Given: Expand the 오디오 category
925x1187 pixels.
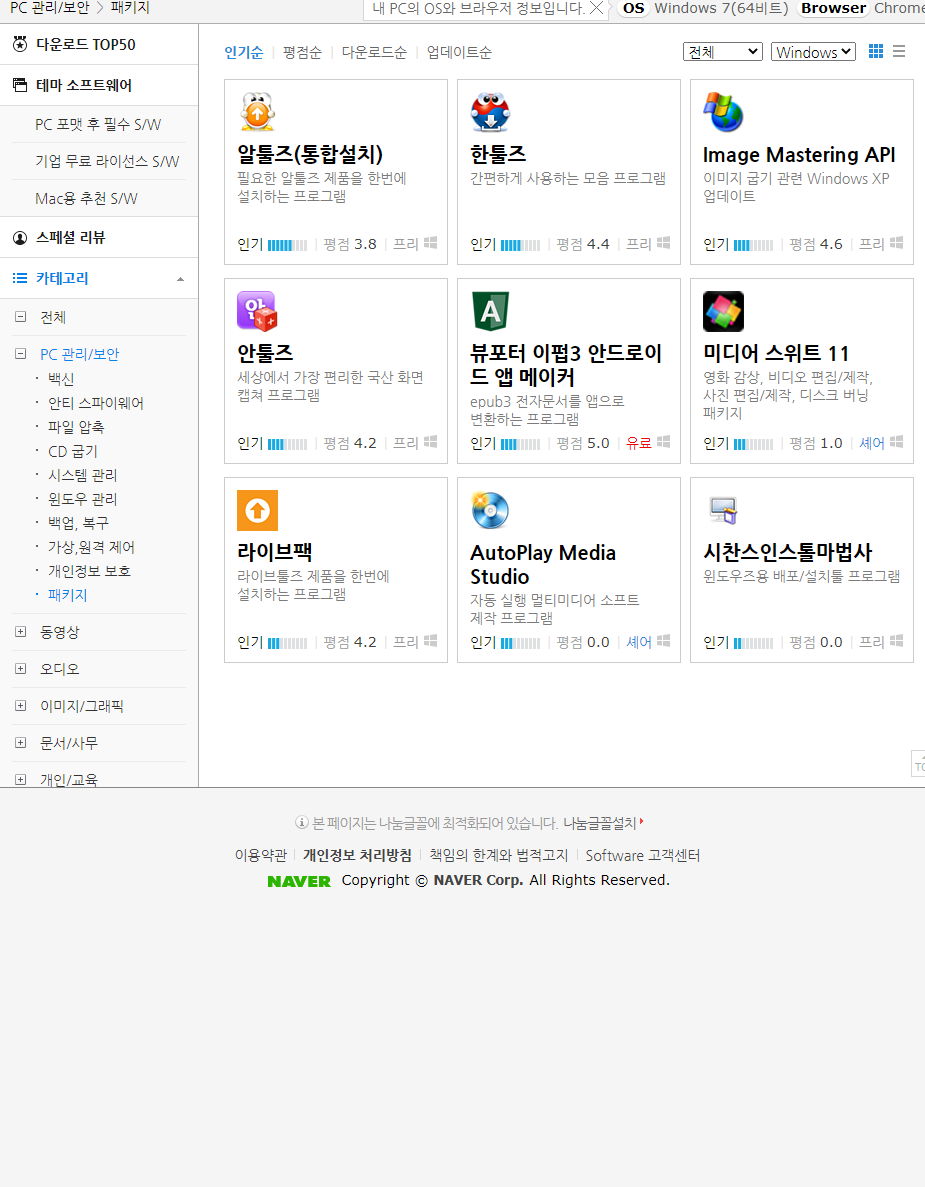Looking at the screenshot, I should 21,668.
